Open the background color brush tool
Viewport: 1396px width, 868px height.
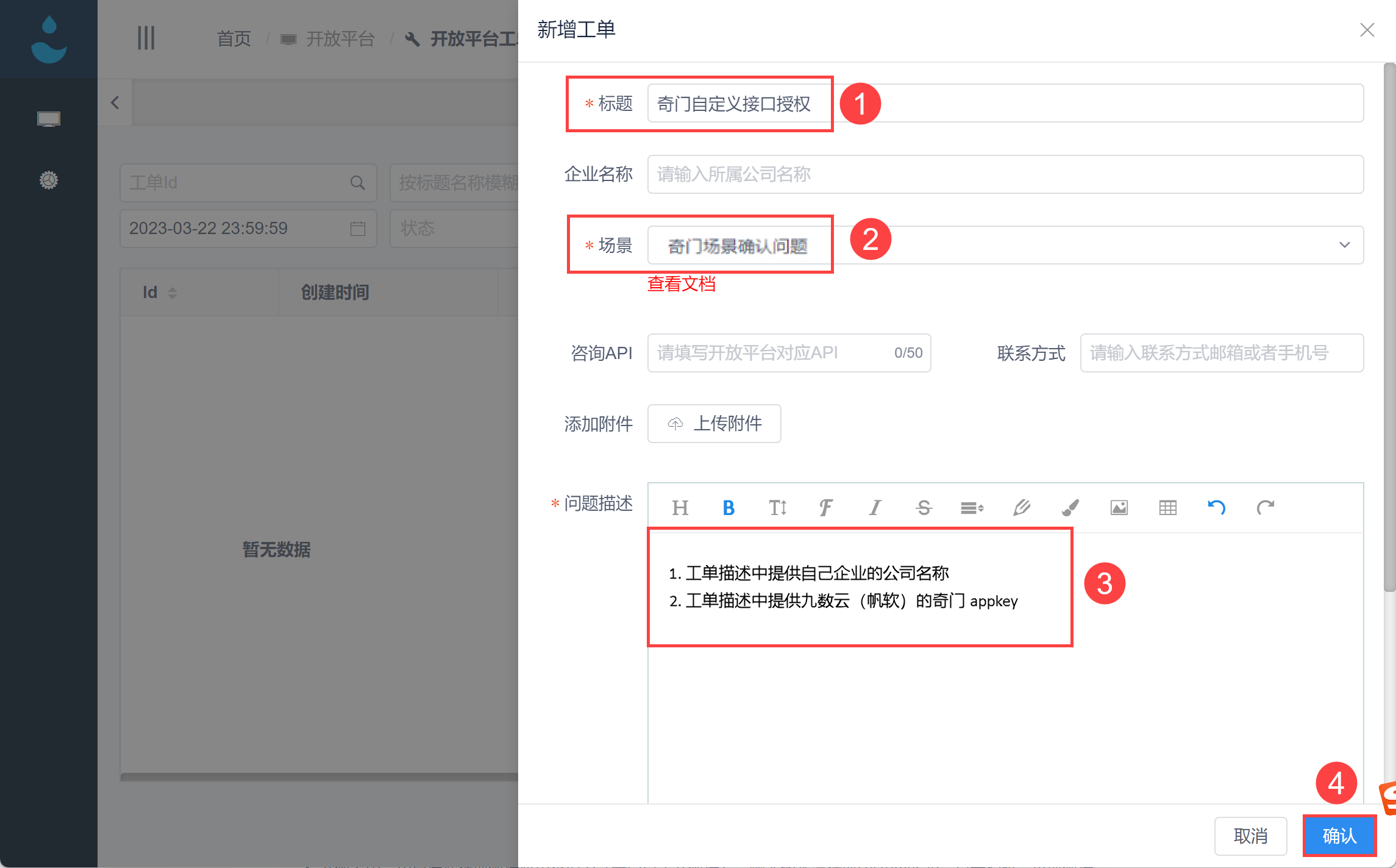[x=1070, y=507]
